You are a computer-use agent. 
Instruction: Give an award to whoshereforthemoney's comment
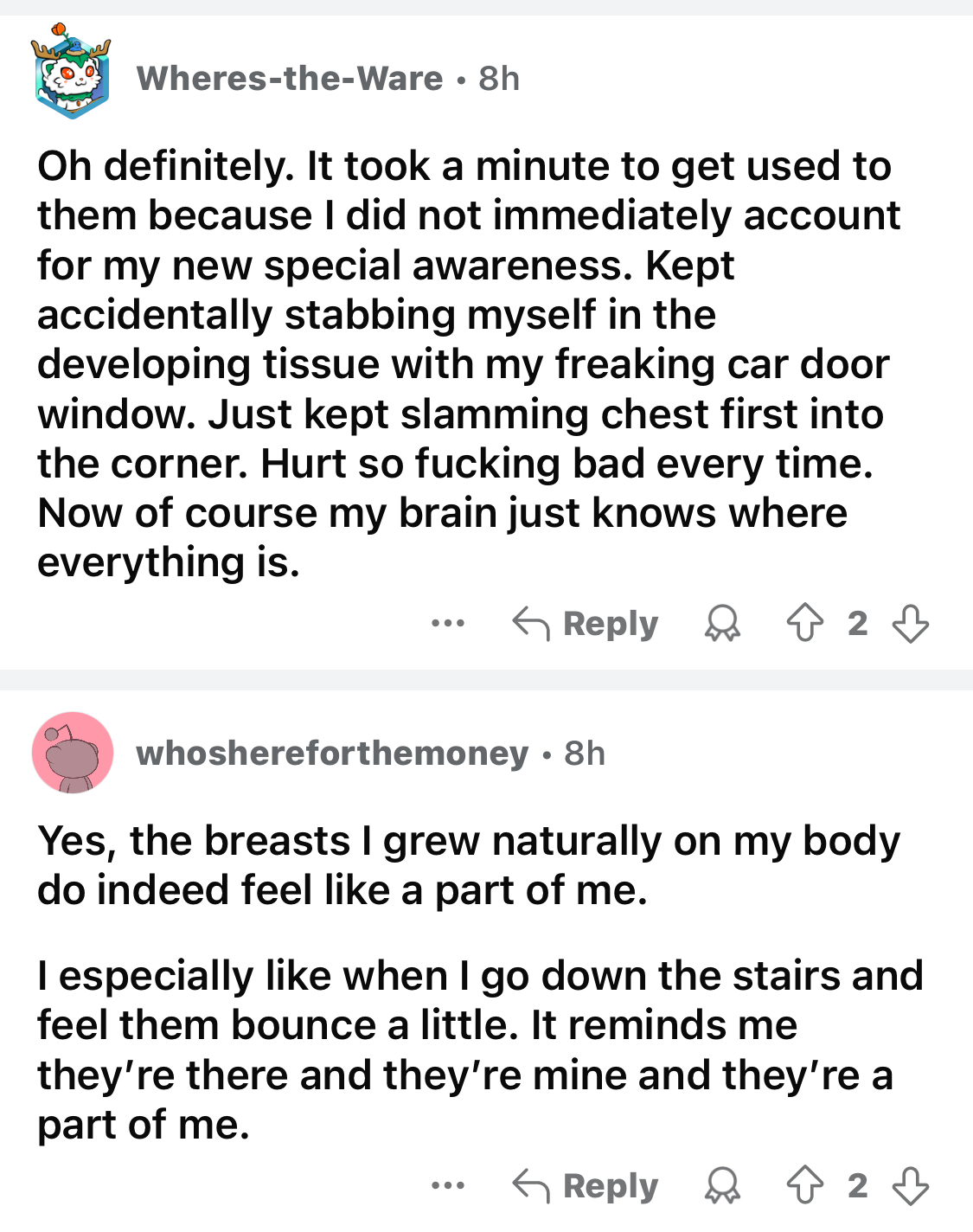(x=722, y=1185)
